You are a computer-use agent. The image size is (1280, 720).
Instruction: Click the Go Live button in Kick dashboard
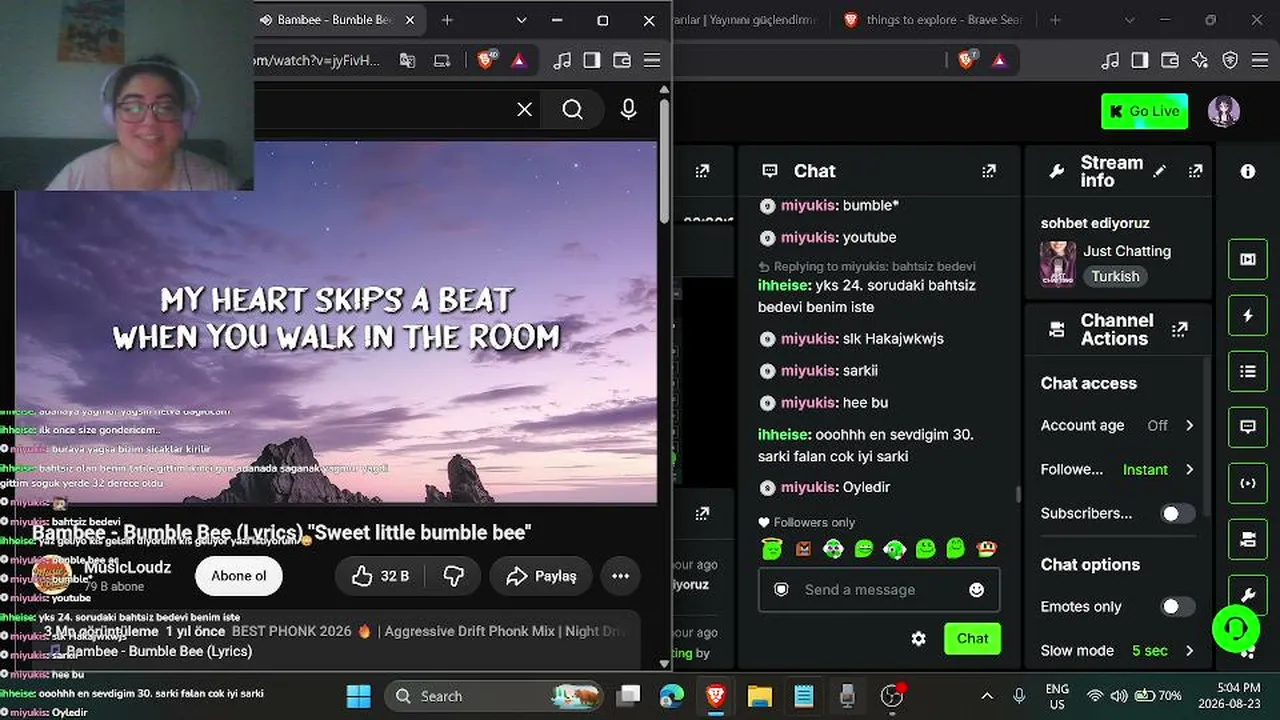coord(1144,111)
